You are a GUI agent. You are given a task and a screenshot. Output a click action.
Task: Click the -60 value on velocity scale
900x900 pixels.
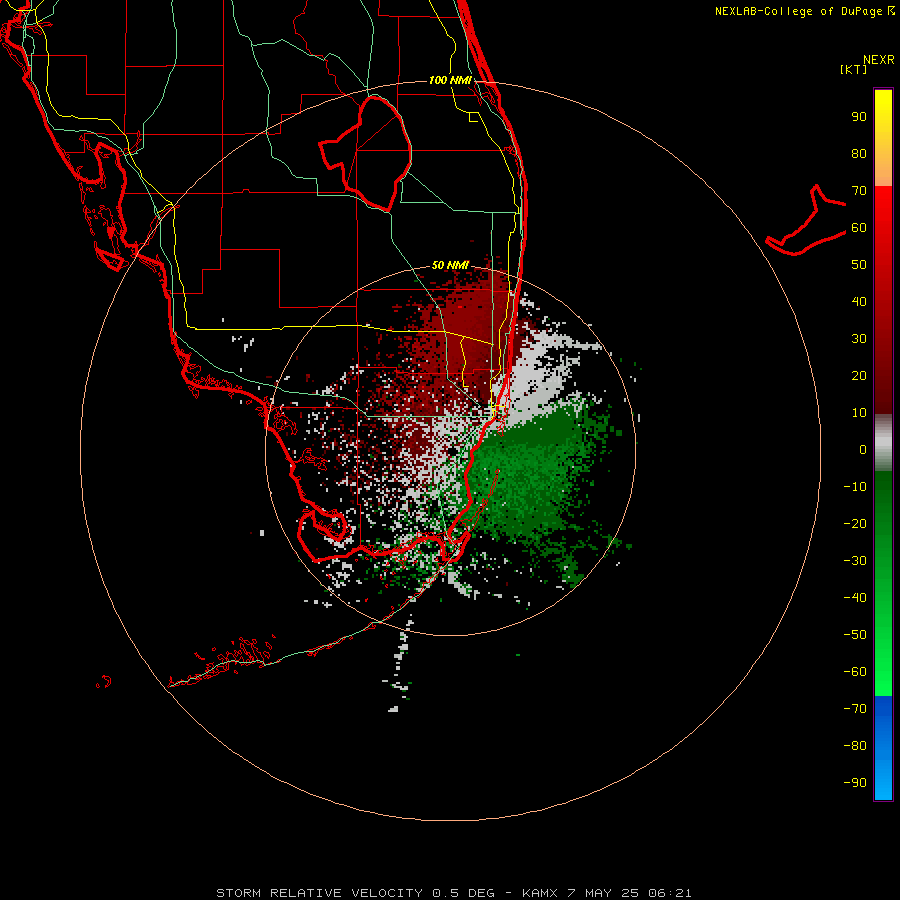pyautogui.click(x=855, y=672)
